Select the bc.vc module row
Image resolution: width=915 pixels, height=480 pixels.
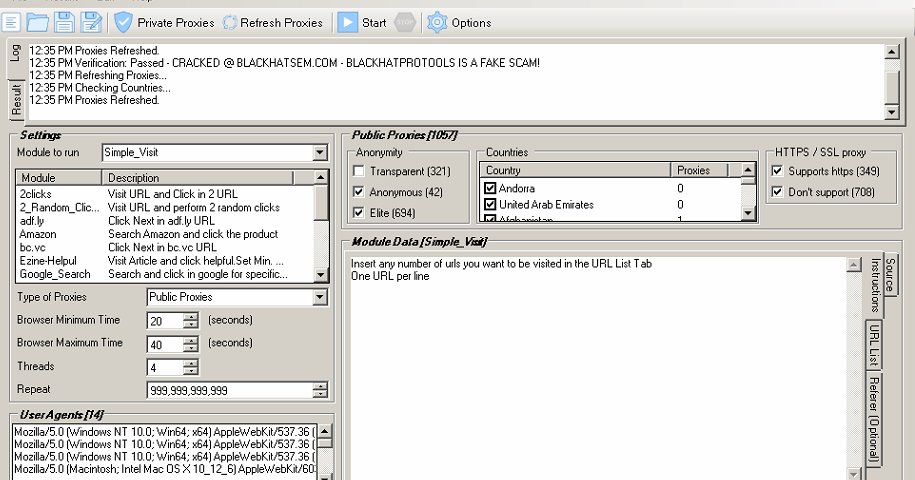pyautogui.click(x=165, y=247)
